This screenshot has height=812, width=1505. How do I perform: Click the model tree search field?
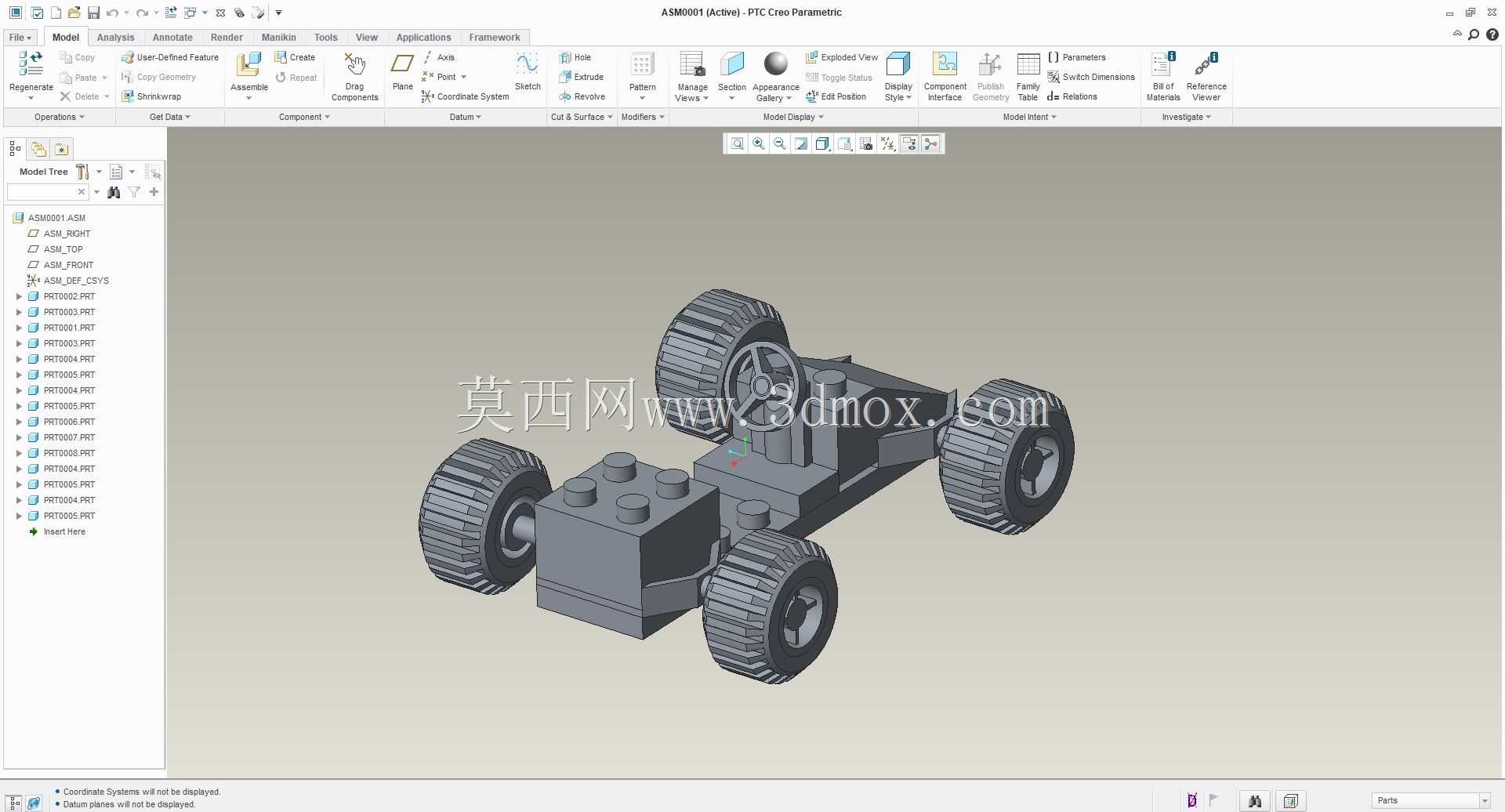point(42,192)
